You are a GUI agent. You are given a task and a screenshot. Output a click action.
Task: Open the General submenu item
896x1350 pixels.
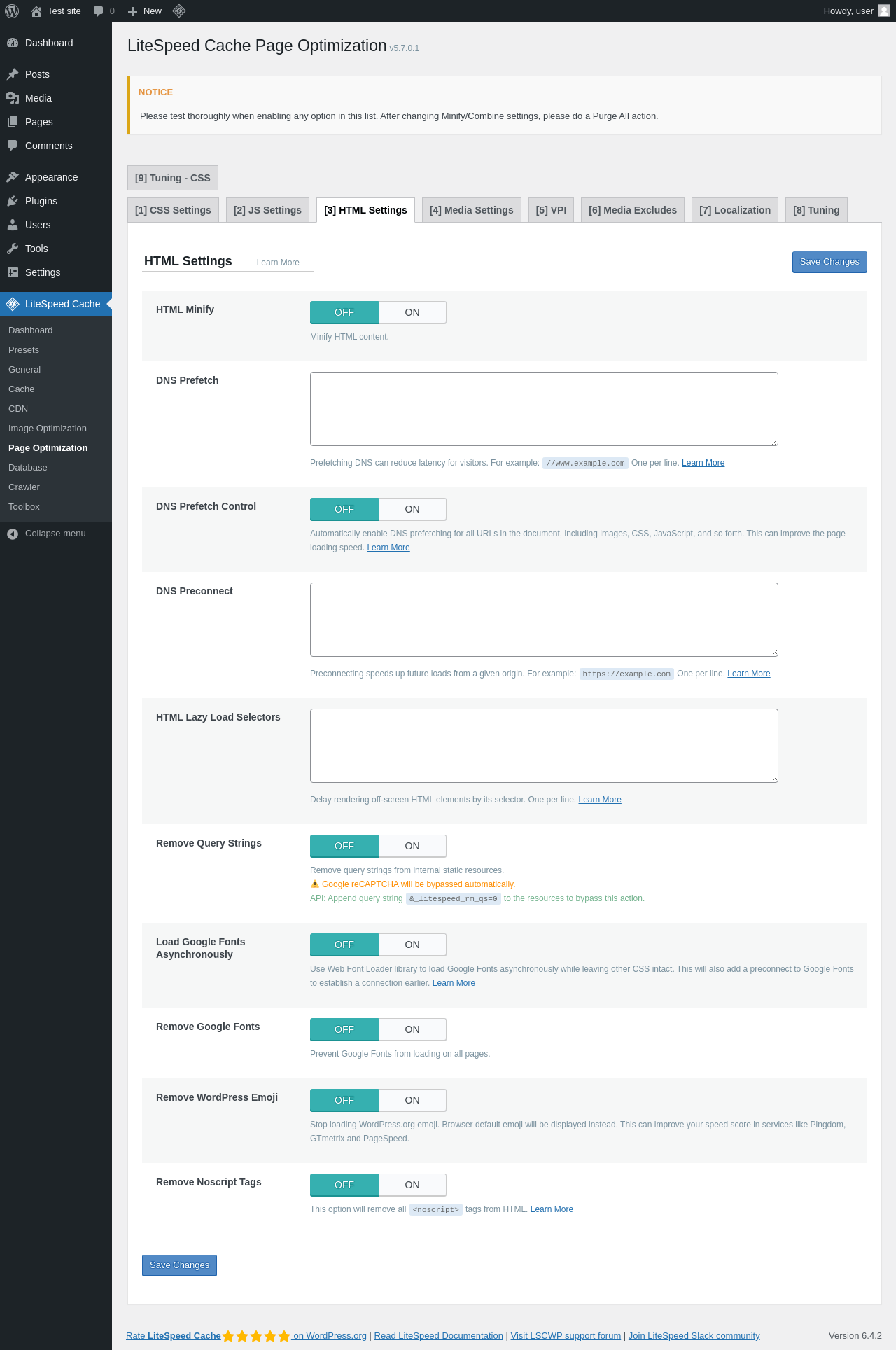(24, 370)
